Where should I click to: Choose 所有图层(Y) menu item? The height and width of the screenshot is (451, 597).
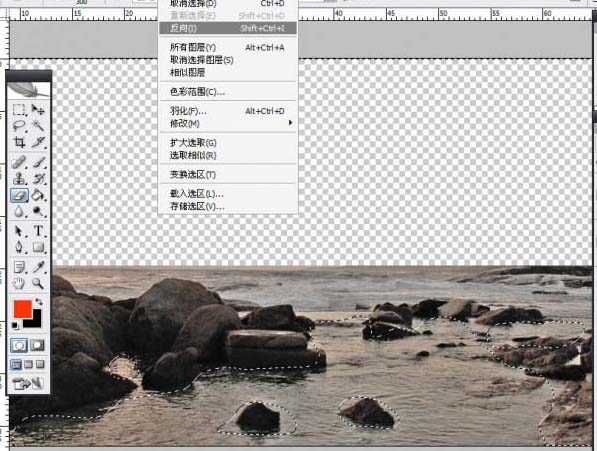click(x=228, y=48)
